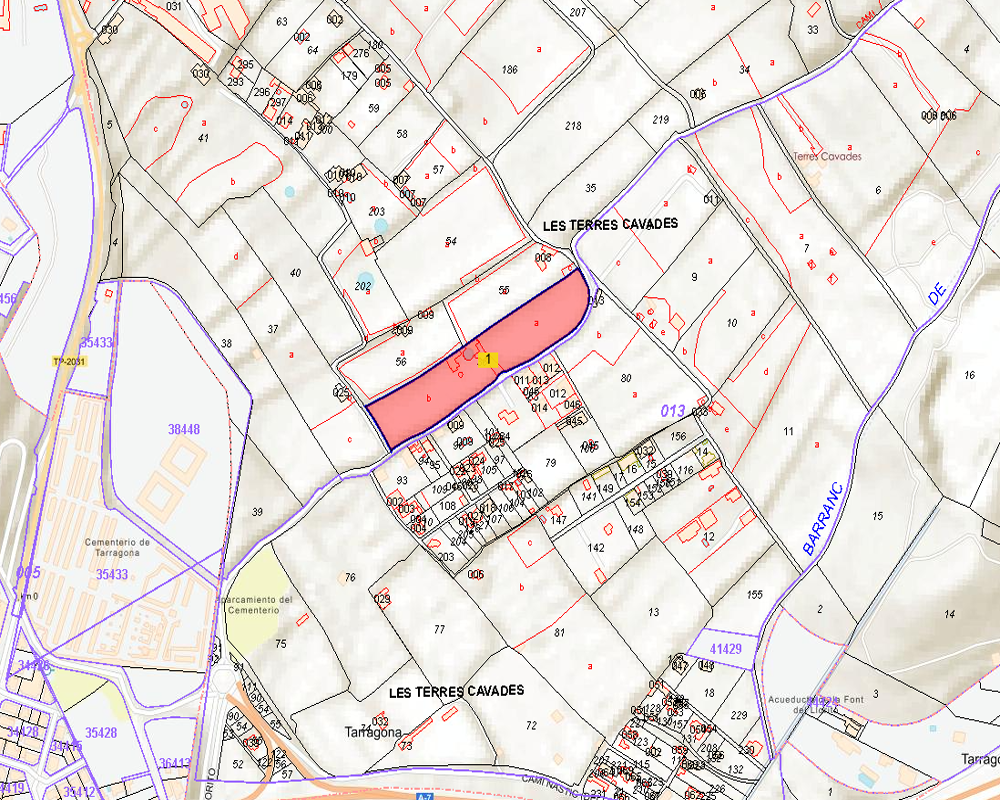Click the A-7 highway badge
Image resolution: width=1000 pixels, height=800 pixels.
pos(426,797)
